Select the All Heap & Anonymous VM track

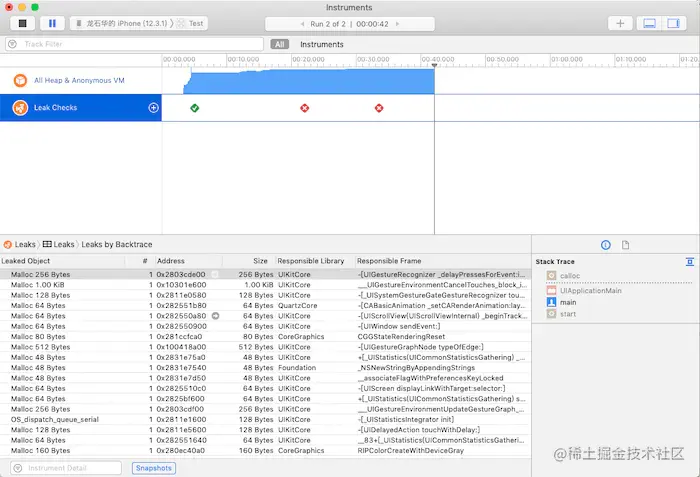pos(81,80)
